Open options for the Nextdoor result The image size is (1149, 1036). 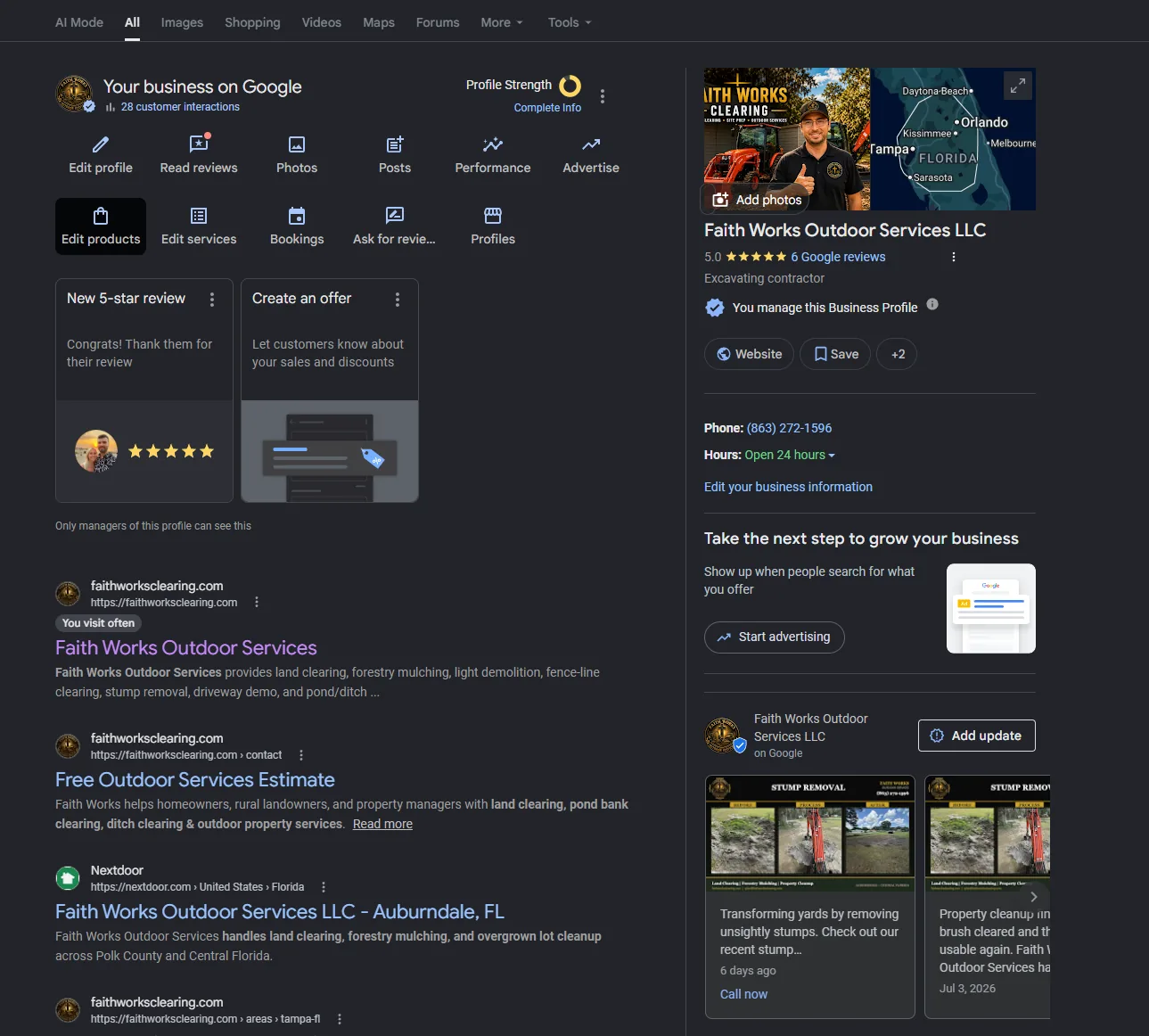point(324,887)
